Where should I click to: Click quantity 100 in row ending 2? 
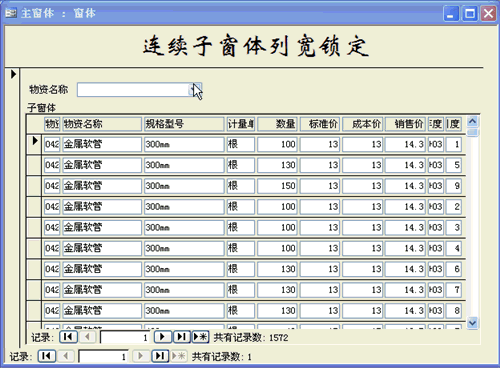pos(277,207)
